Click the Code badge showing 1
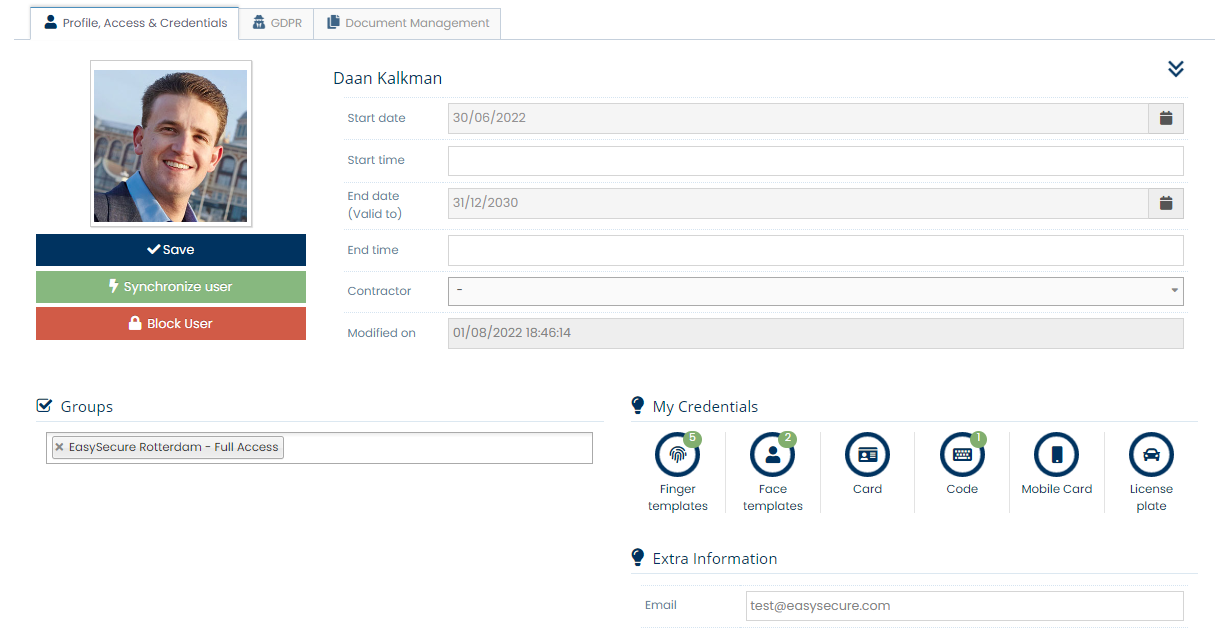The width and height of the screenshot is (1215, 631). pos(978,438)
